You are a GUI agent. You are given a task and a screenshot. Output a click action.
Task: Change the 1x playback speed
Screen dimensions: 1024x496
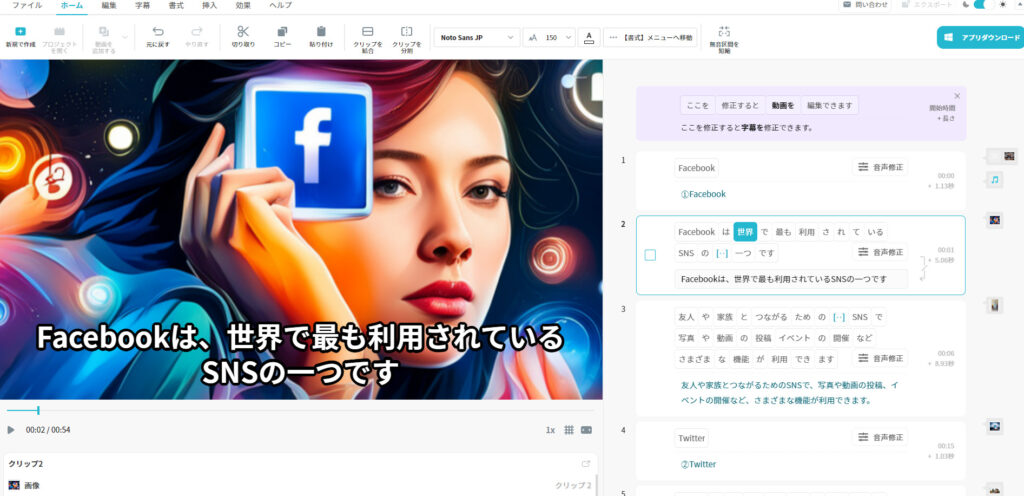[x=551, y=430]
